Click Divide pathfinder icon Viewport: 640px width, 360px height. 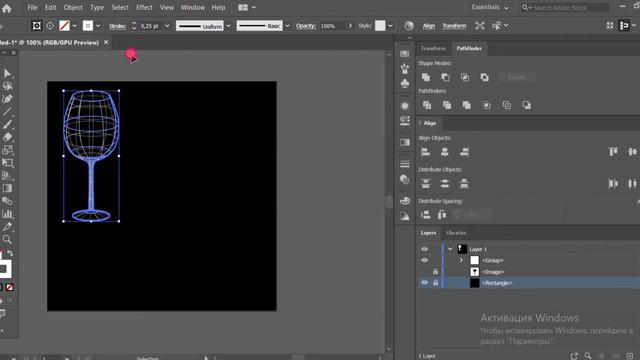tap(427, 105)
